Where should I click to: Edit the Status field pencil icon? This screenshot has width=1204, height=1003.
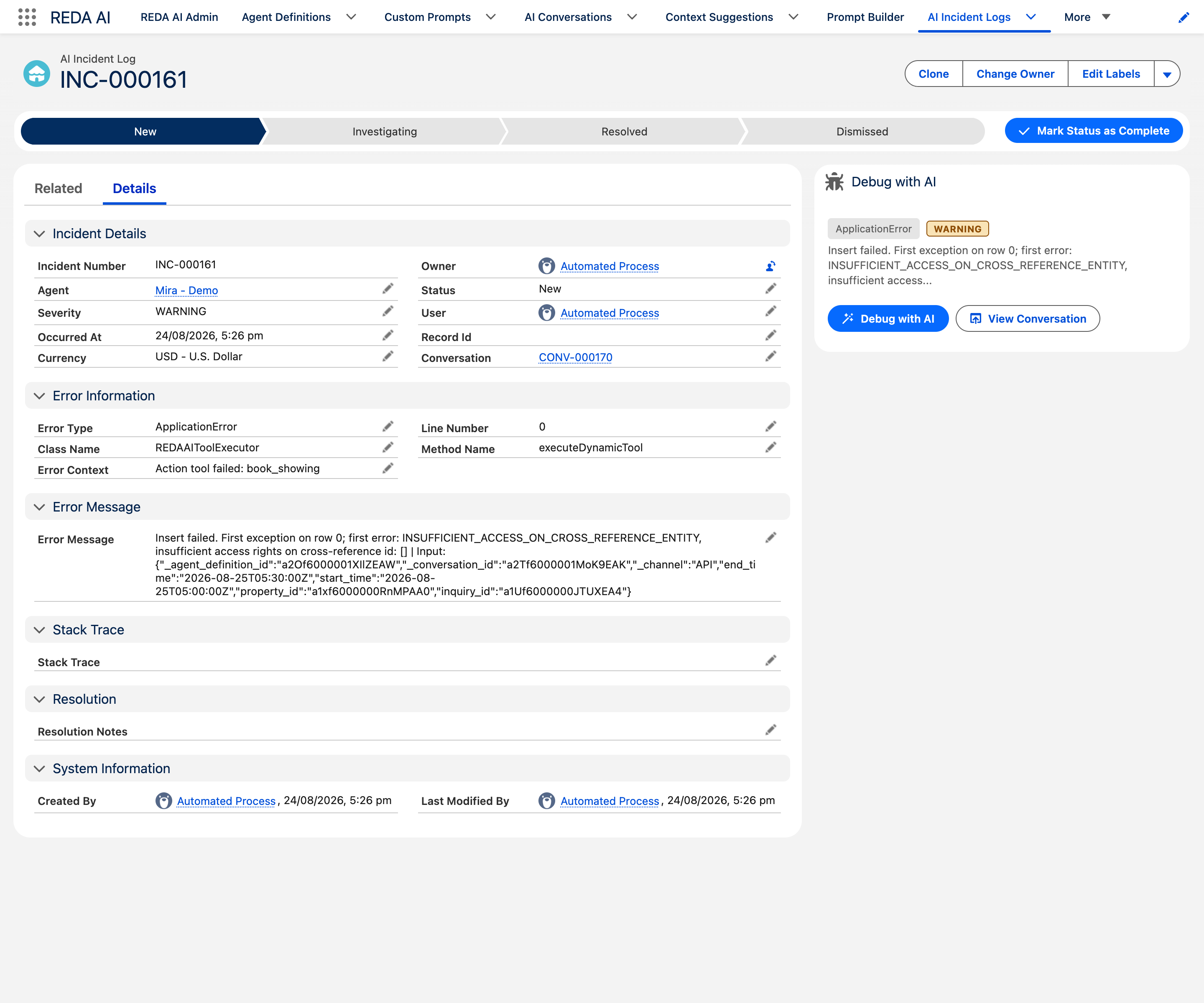[x=770, y=288]
